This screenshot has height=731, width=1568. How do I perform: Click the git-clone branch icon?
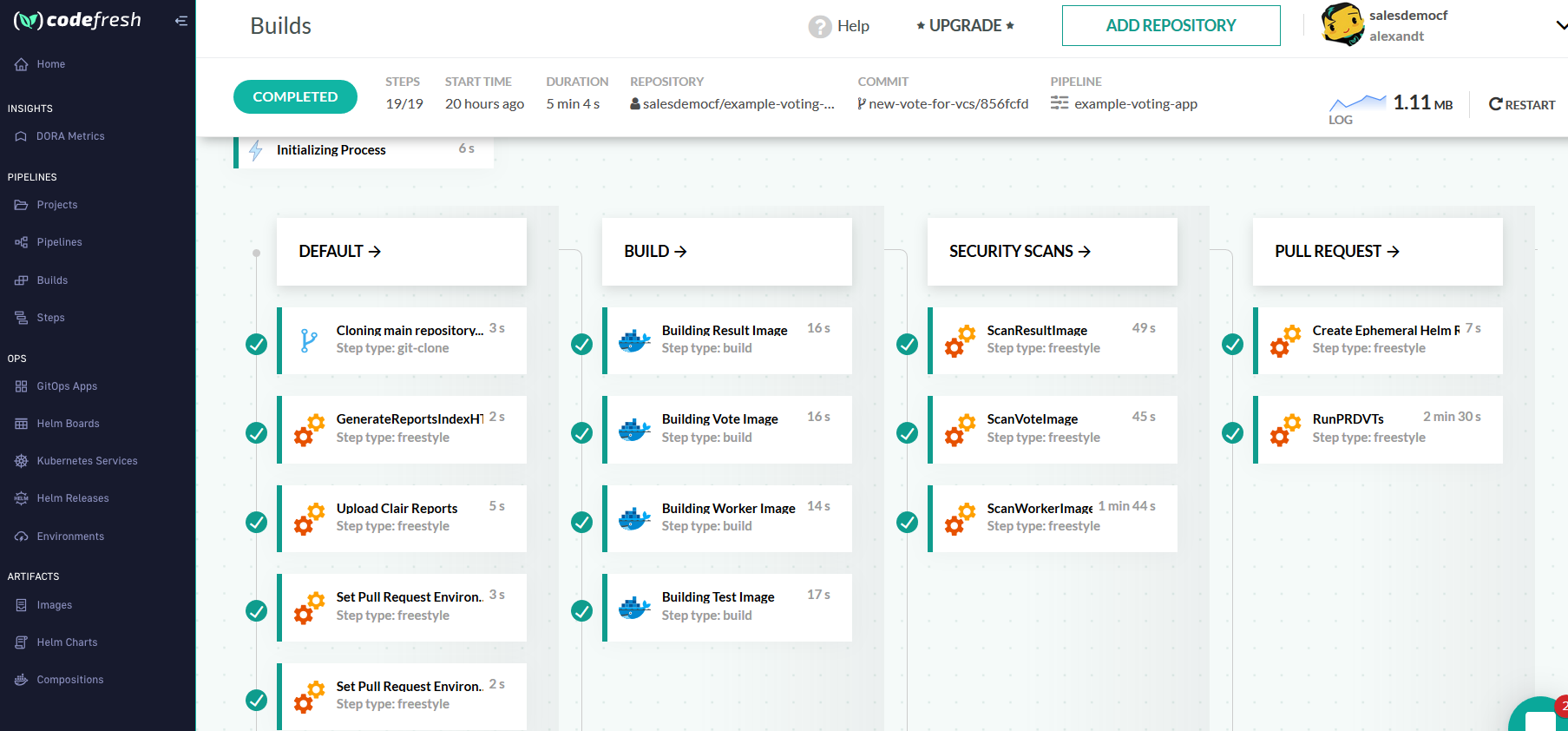pyautogui.click(x=308, y=340)
